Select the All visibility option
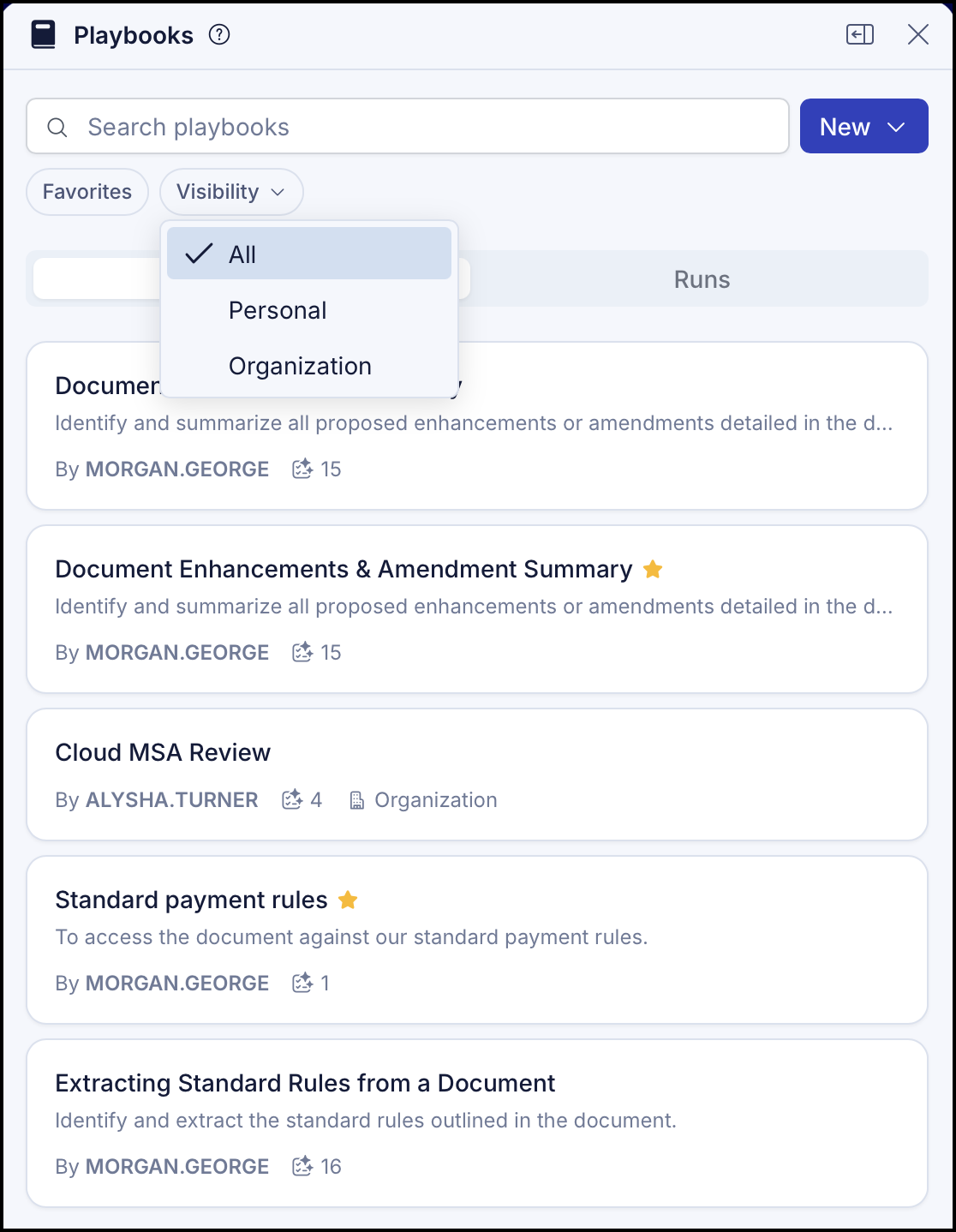 [x=309, y=254]
